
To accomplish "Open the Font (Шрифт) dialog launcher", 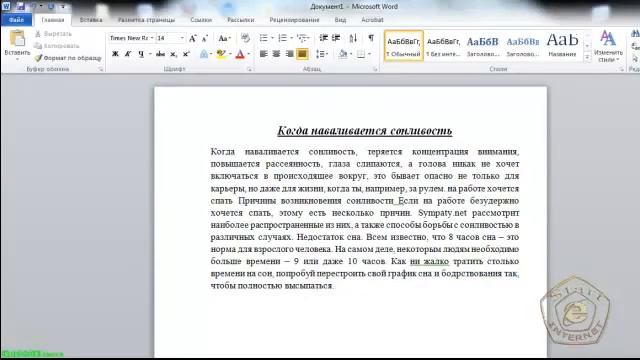I will pyautogui.click(x=249, y=69).
